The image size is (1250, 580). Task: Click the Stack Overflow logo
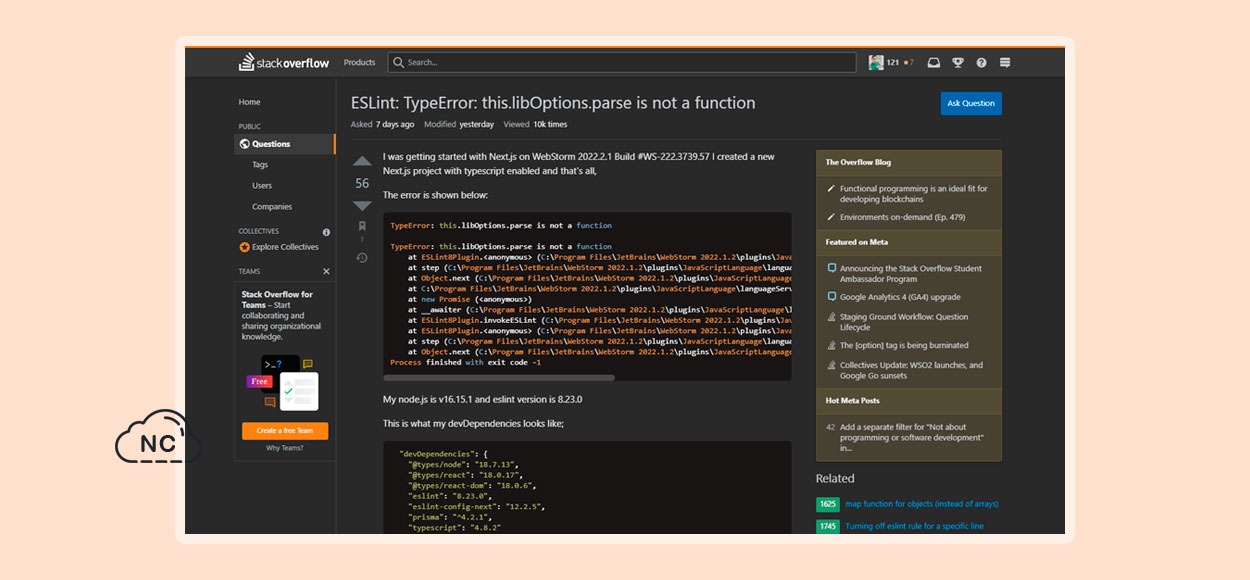(284, 62)
